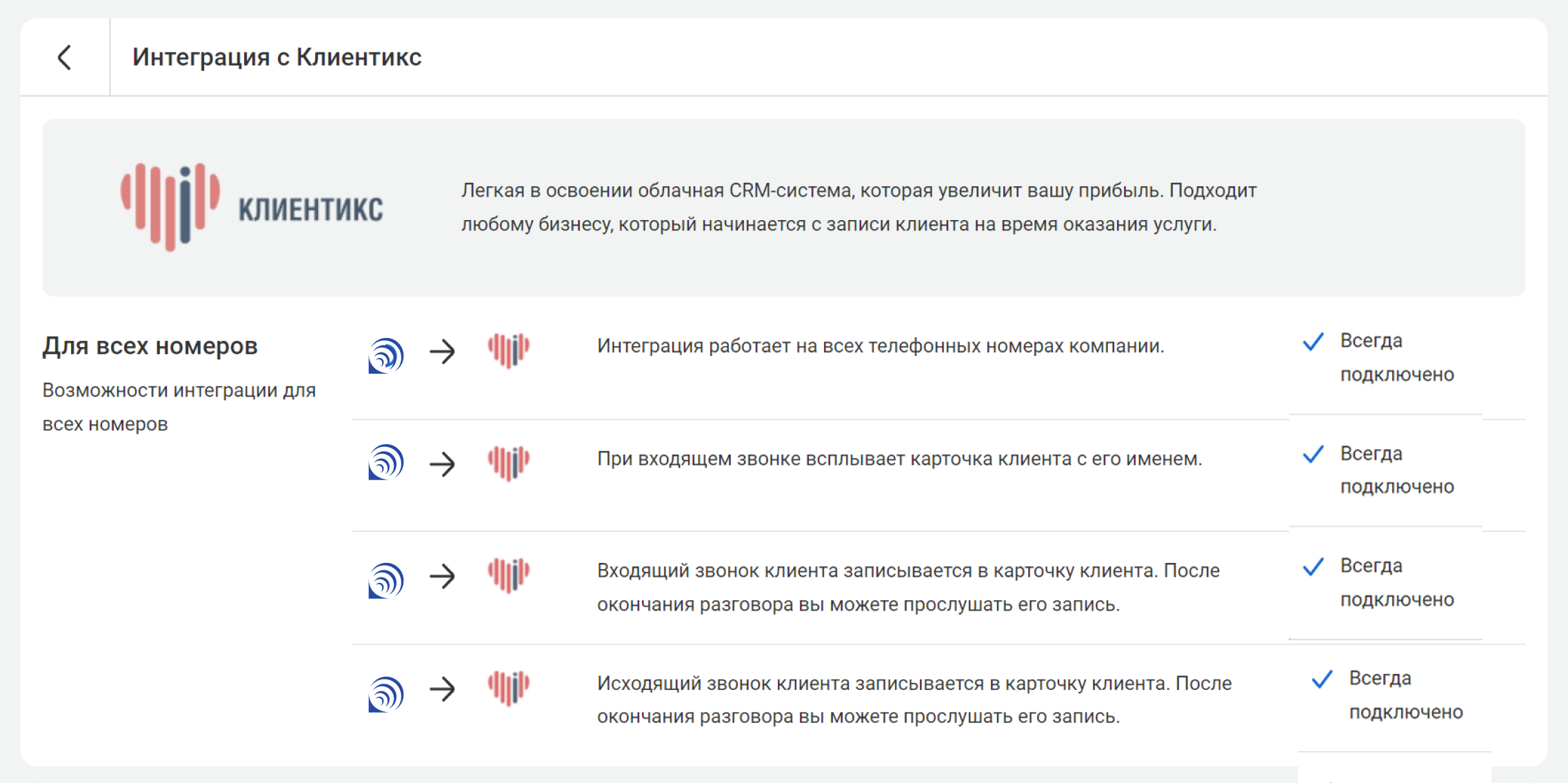Screen dimensions: 1568x783
Task: Click telephony swirl icon in incoming-call card row
Action: pyautogui.click(x=386, y=462)
